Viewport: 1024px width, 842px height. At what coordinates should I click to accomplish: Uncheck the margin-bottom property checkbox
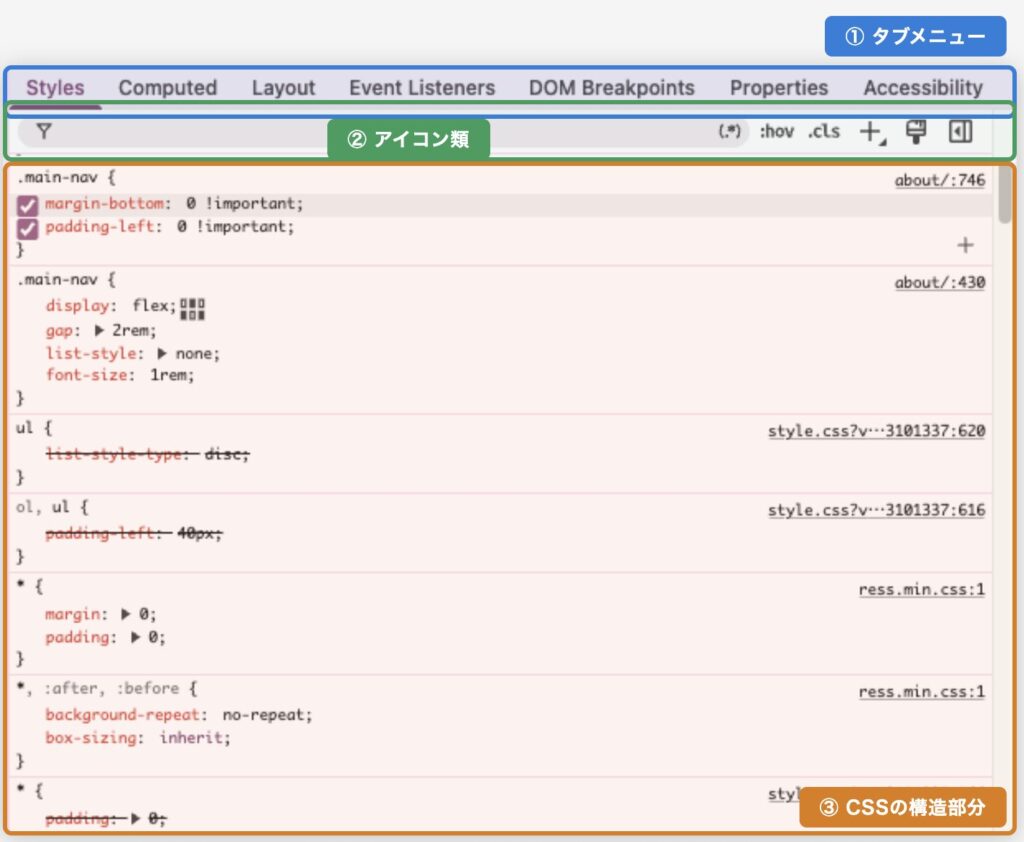point(27,206)
